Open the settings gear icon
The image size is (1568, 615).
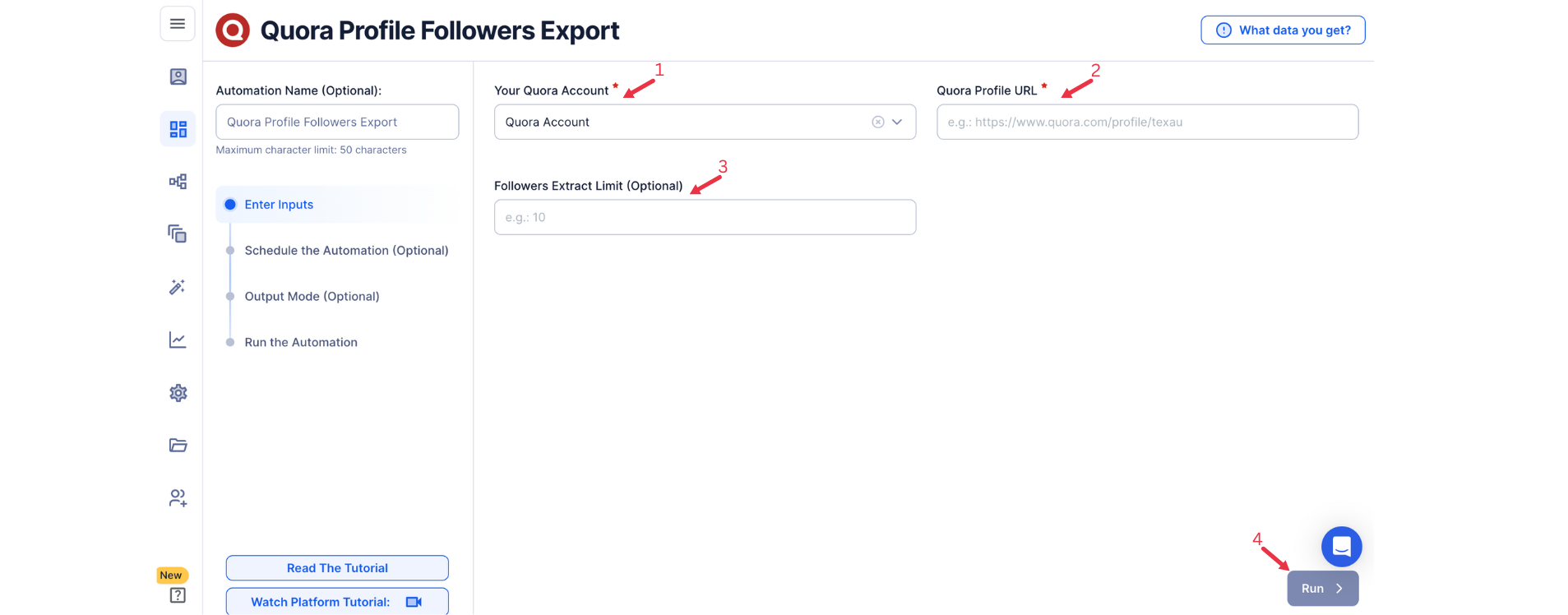pyautogui.click(x=178, y=393)
